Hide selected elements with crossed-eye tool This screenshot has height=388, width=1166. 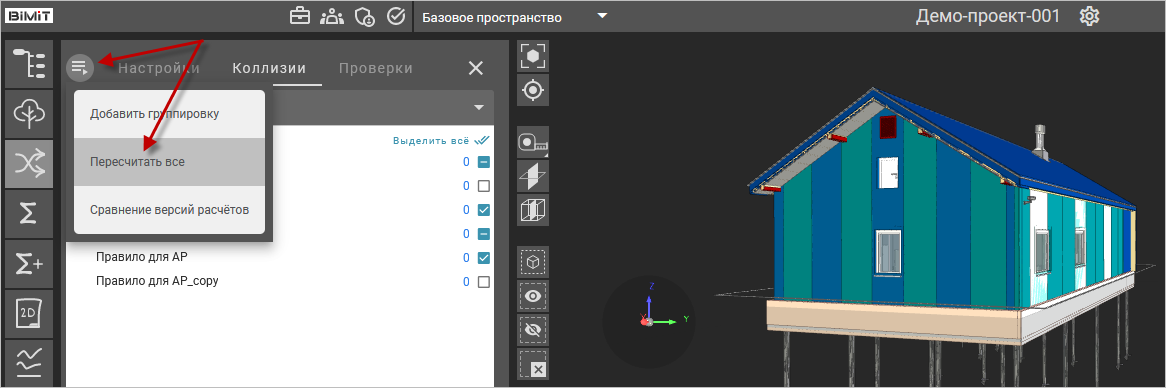coord(532,330)
